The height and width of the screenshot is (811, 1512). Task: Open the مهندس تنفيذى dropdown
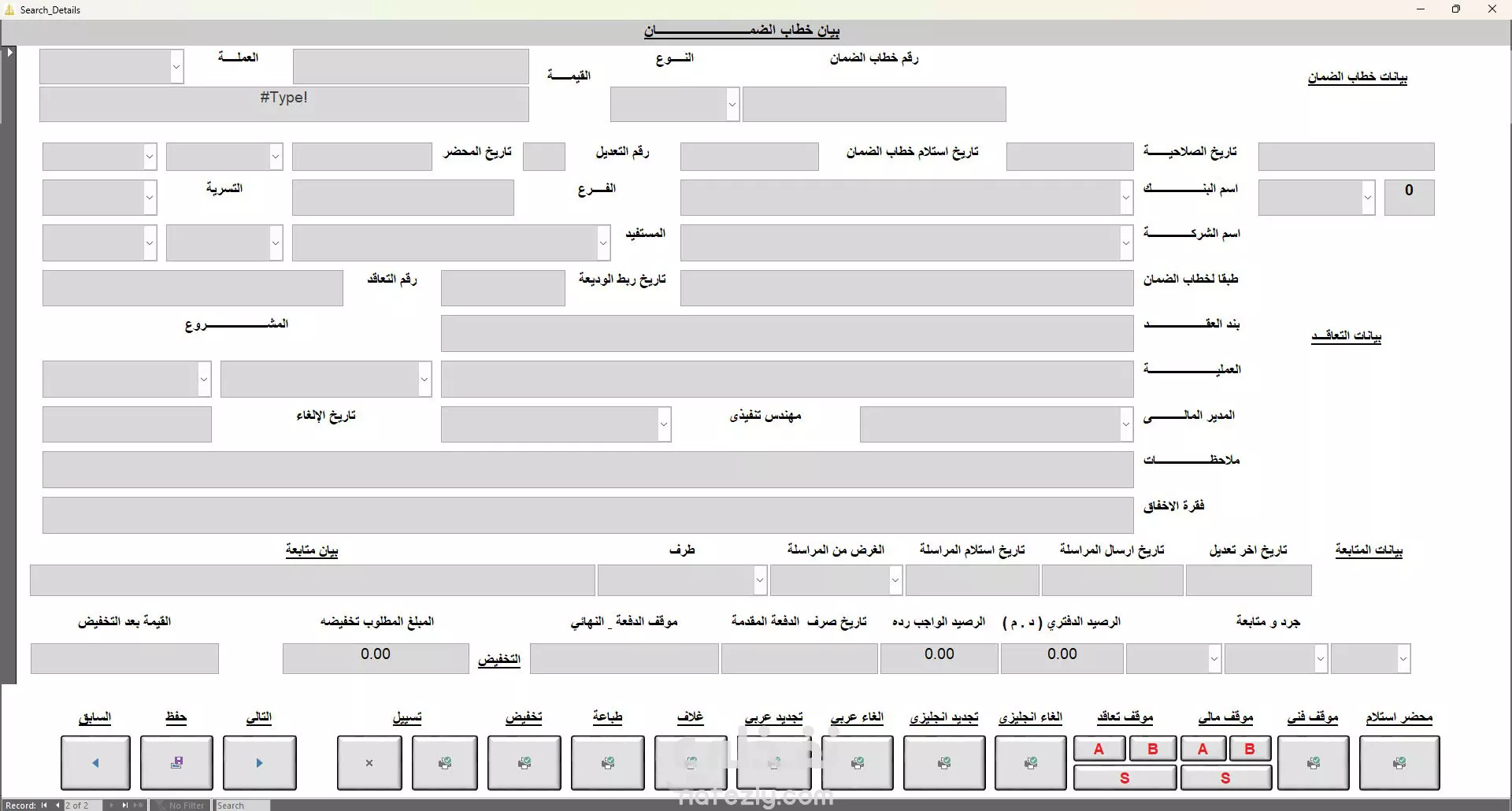(664, 424)
